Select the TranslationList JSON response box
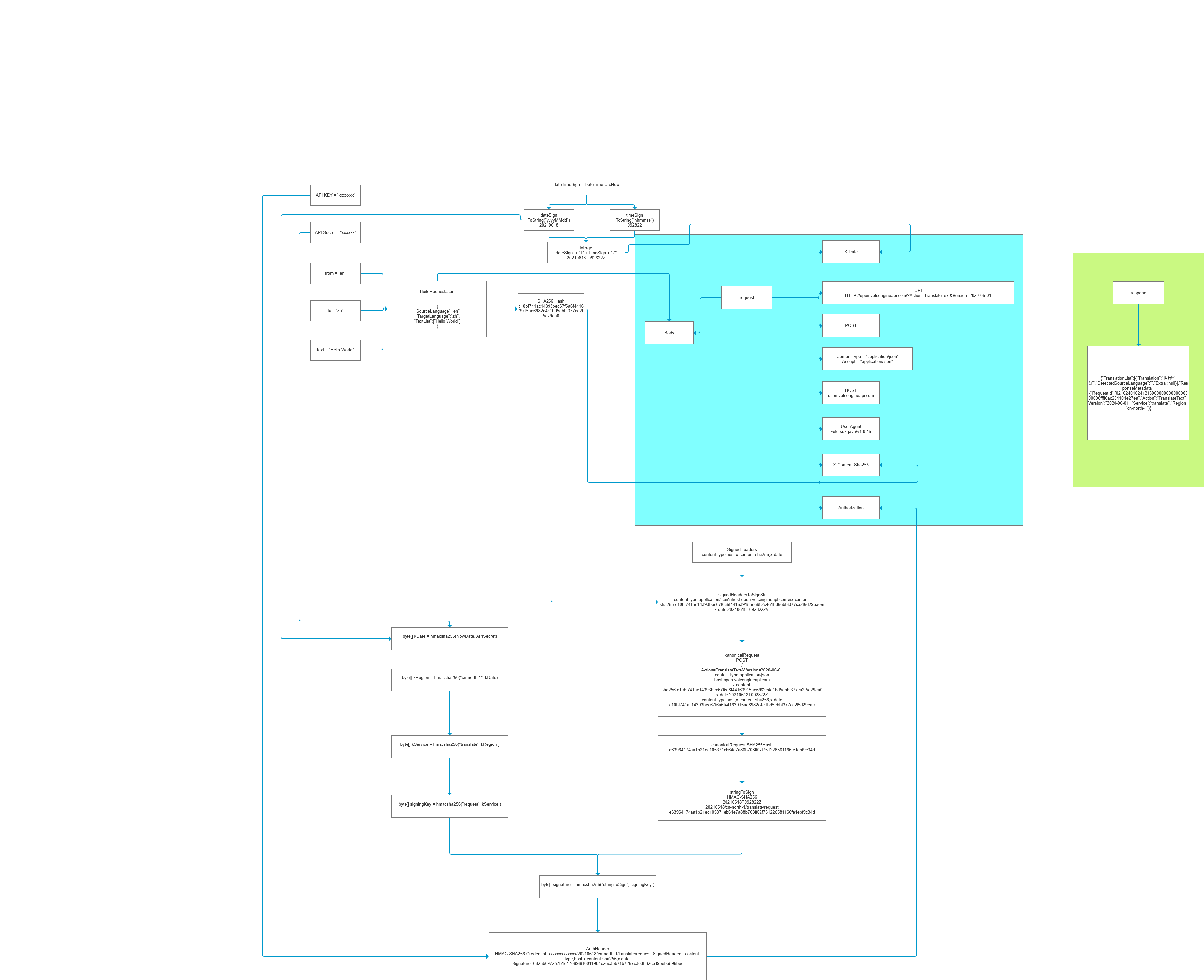The image size is (1204, 980). tap(1139, 393)
